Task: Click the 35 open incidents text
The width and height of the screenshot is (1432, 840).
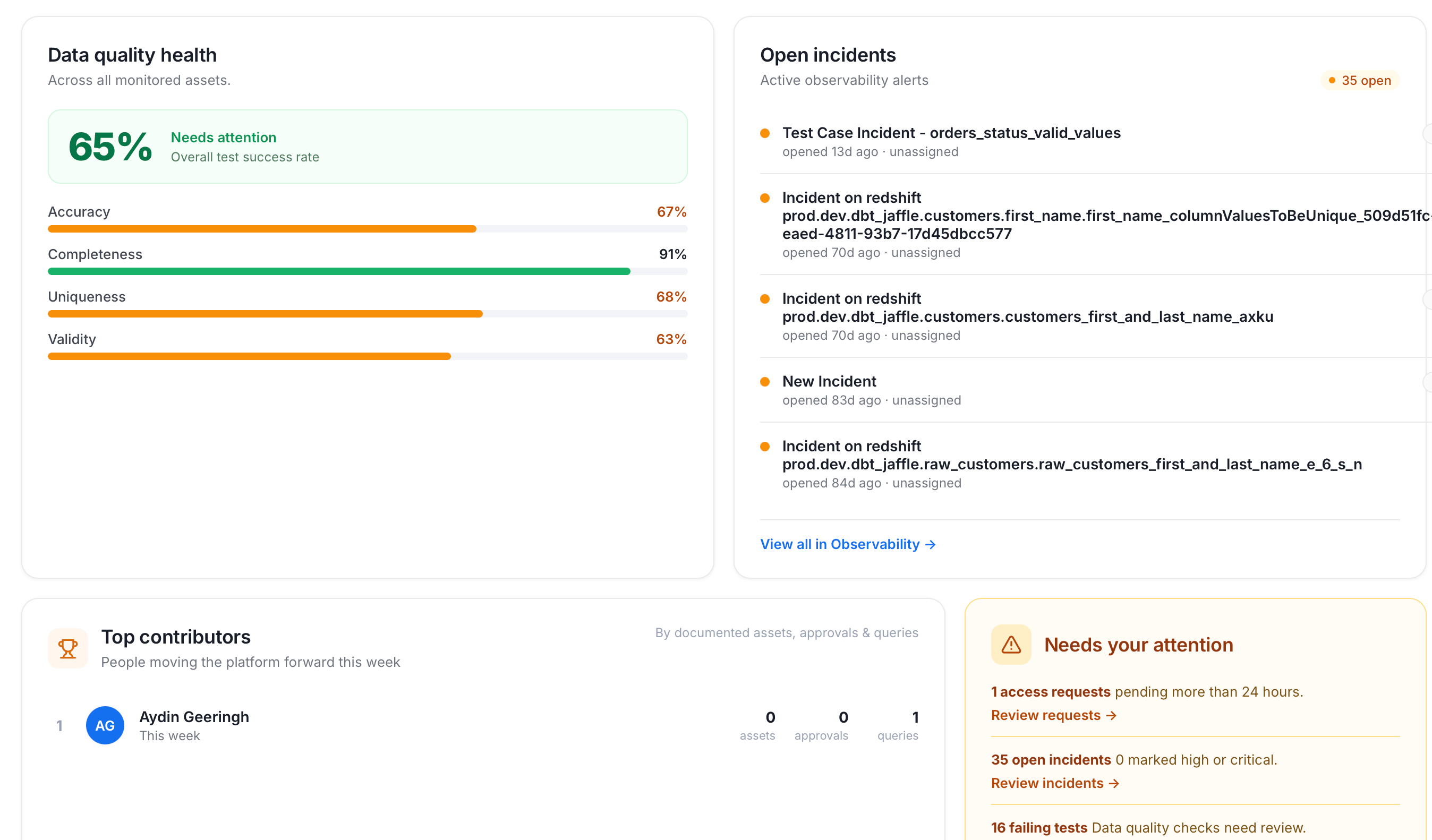Action: pyautogui.click(x=1051, y=760)
